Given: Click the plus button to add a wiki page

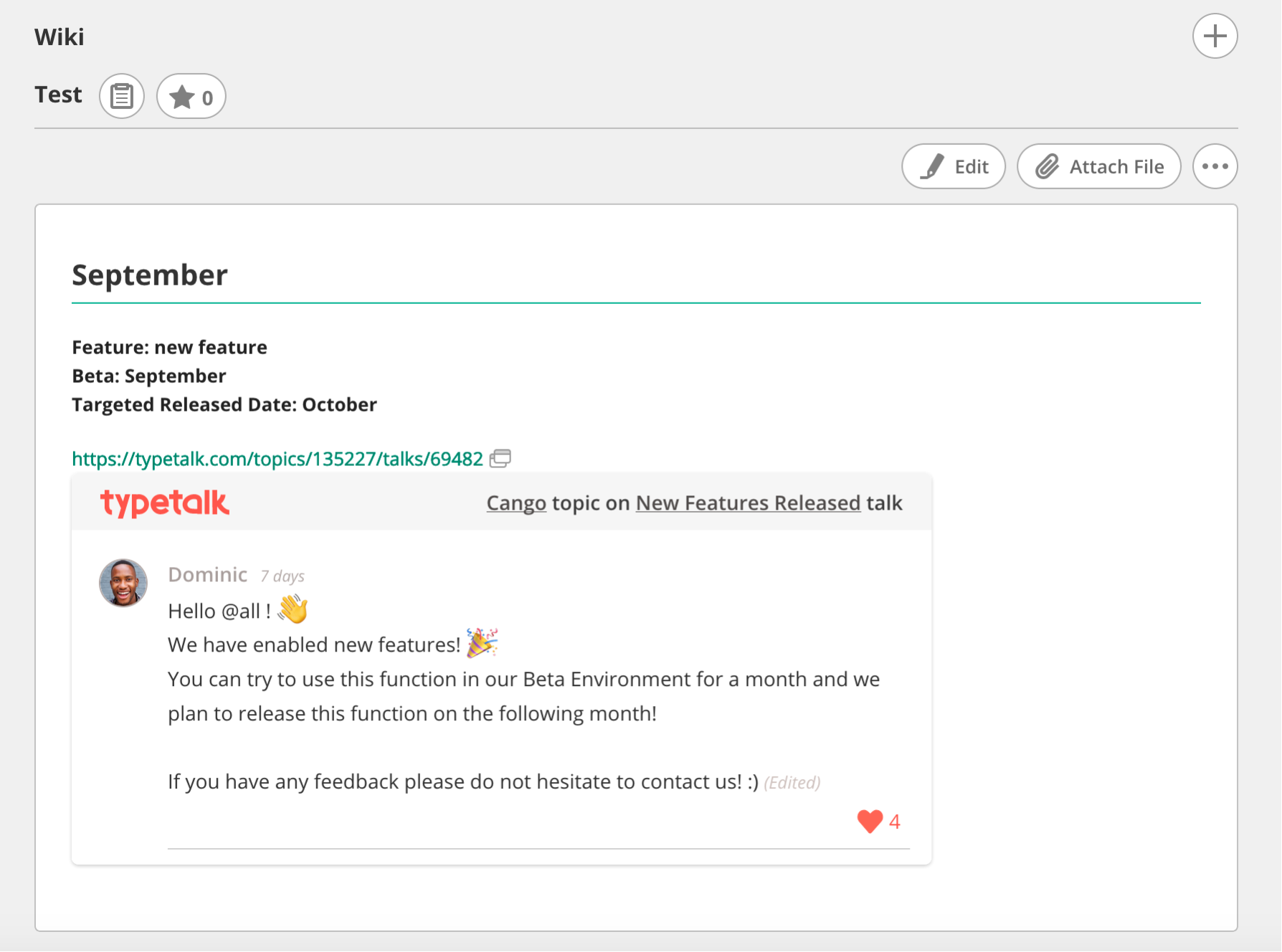Looking at the screenshot, I should point(1215,36).
